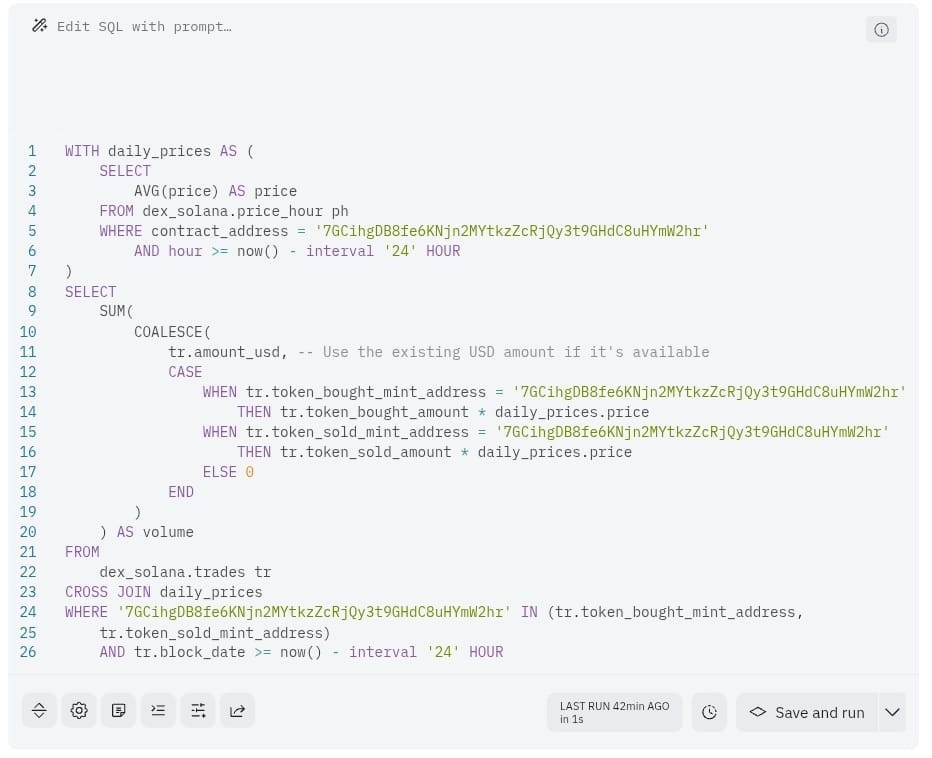Click the magic wand AI edit icon
932x758 pixels.
(39, 26)
